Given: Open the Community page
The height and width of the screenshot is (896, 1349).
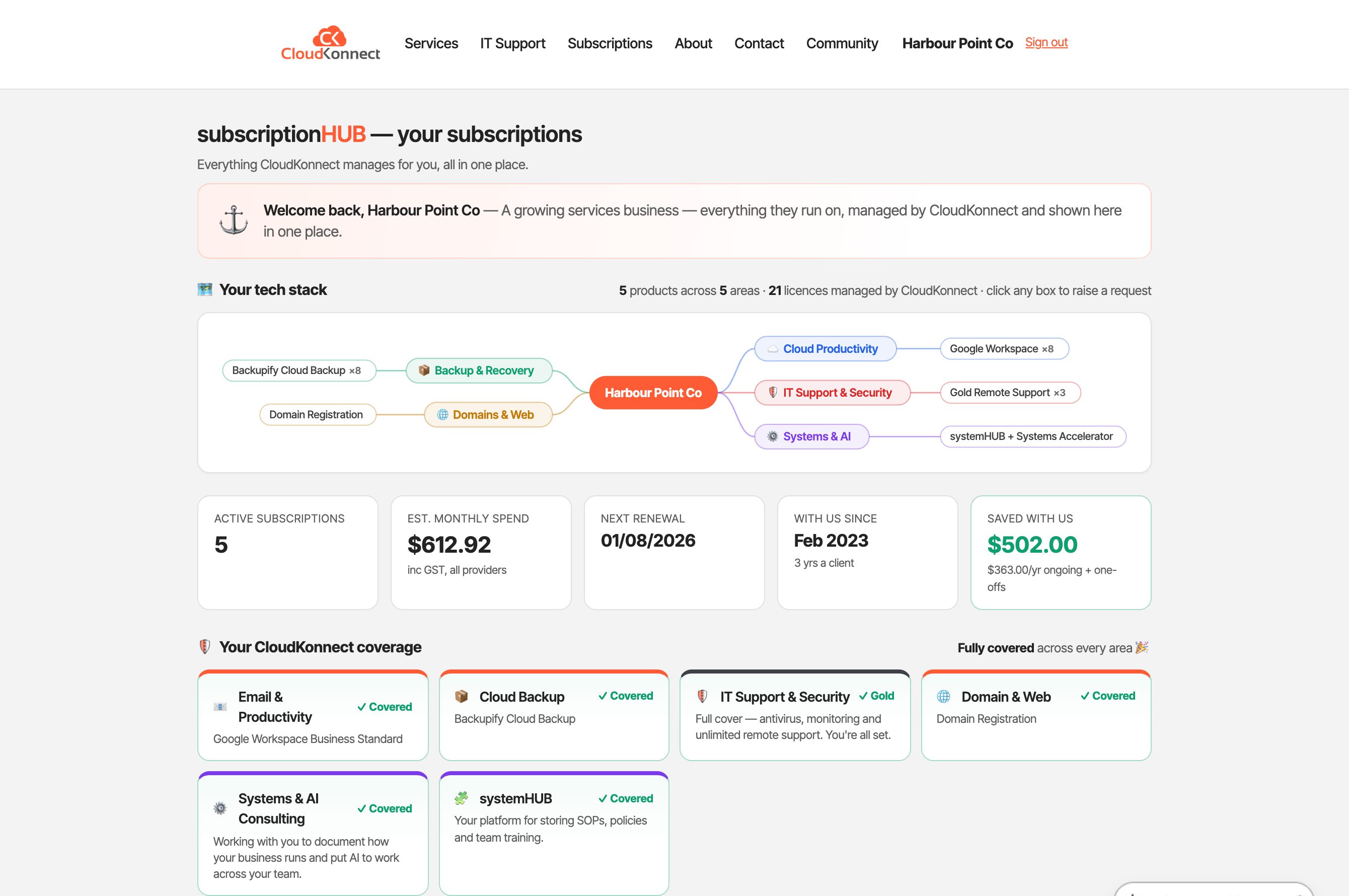Looking at the screenshot, I should (842, 43).
